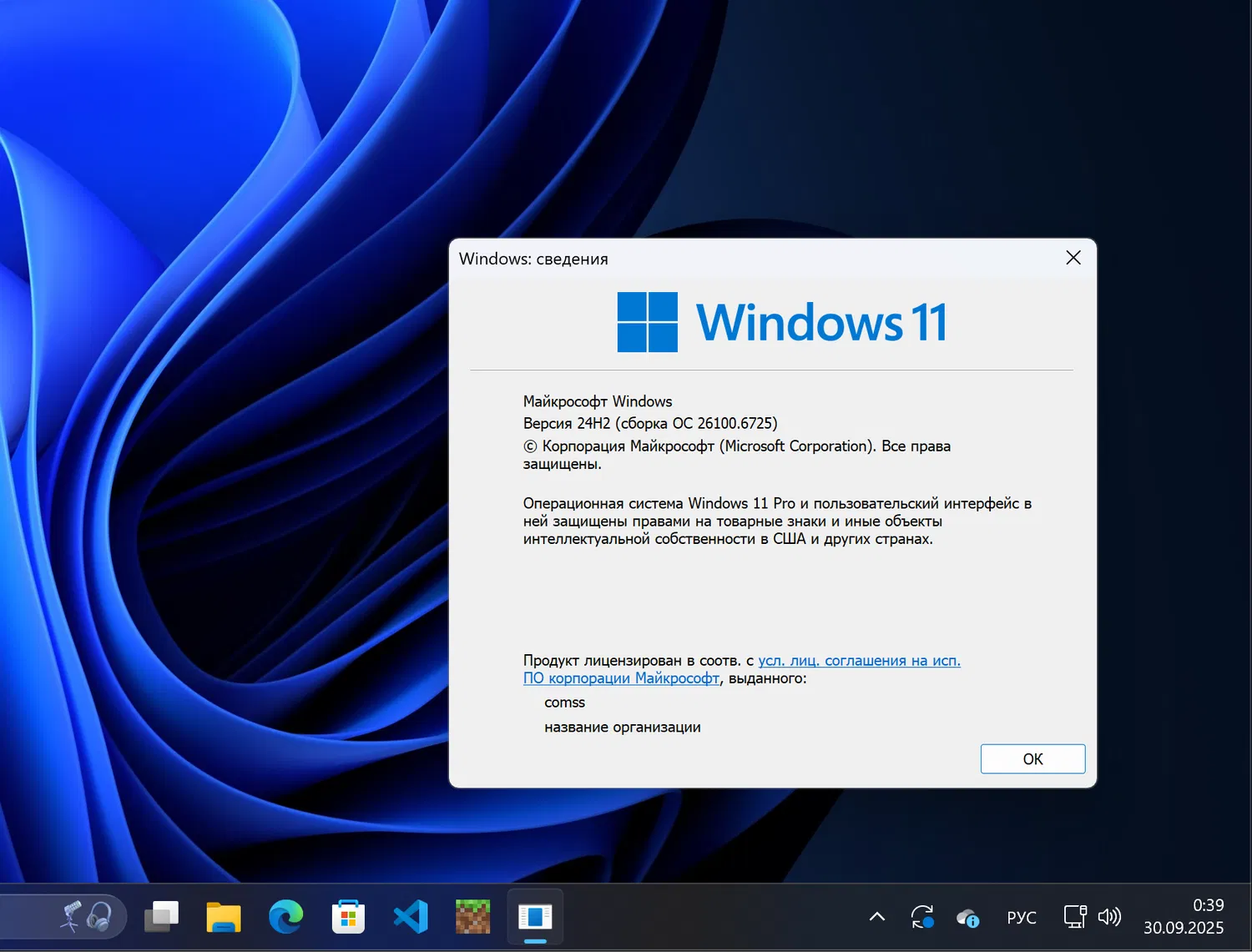Close the Windows: сведения dialog
Image resolution: width=1252 pixels, height=952 pixels.
pyautogui.click(x=1073, y=258)
